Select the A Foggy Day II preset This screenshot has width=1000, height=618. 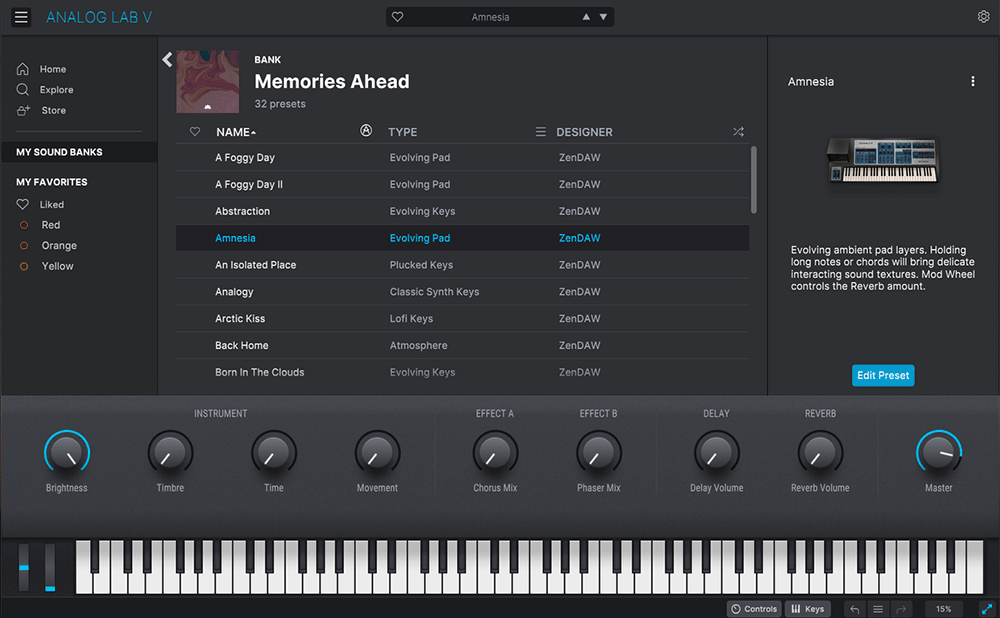(x=462, y=184)
